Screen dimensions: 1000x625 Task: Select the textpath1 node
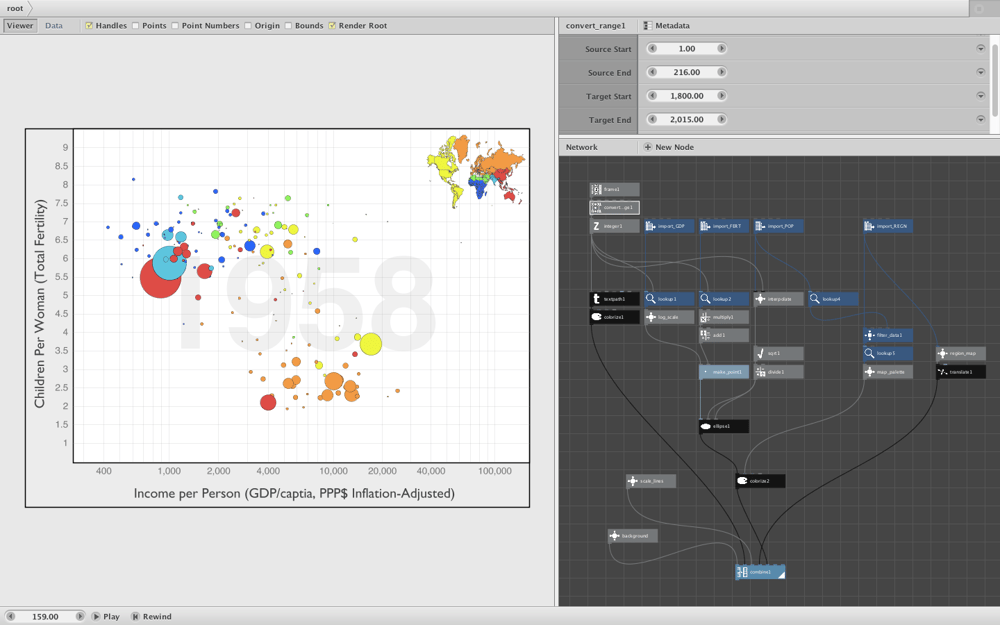(x=614, y=298)
